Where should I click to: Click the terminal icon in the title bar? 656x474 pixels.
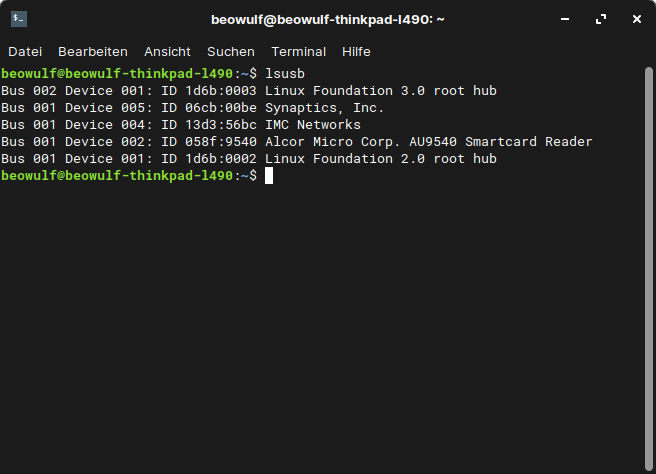[x=19, y=19]
